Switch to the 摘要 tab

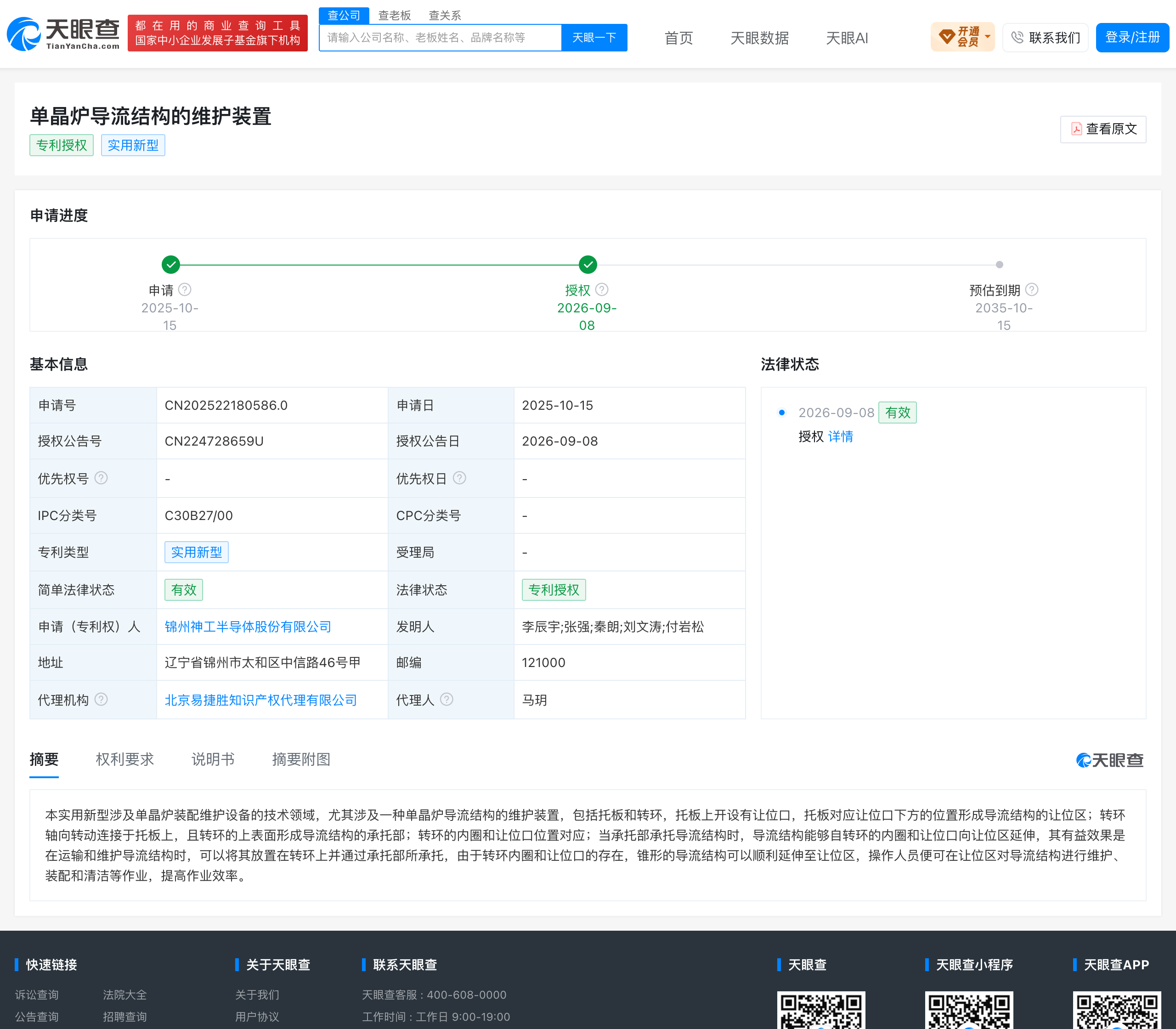[x=44, y=759]
